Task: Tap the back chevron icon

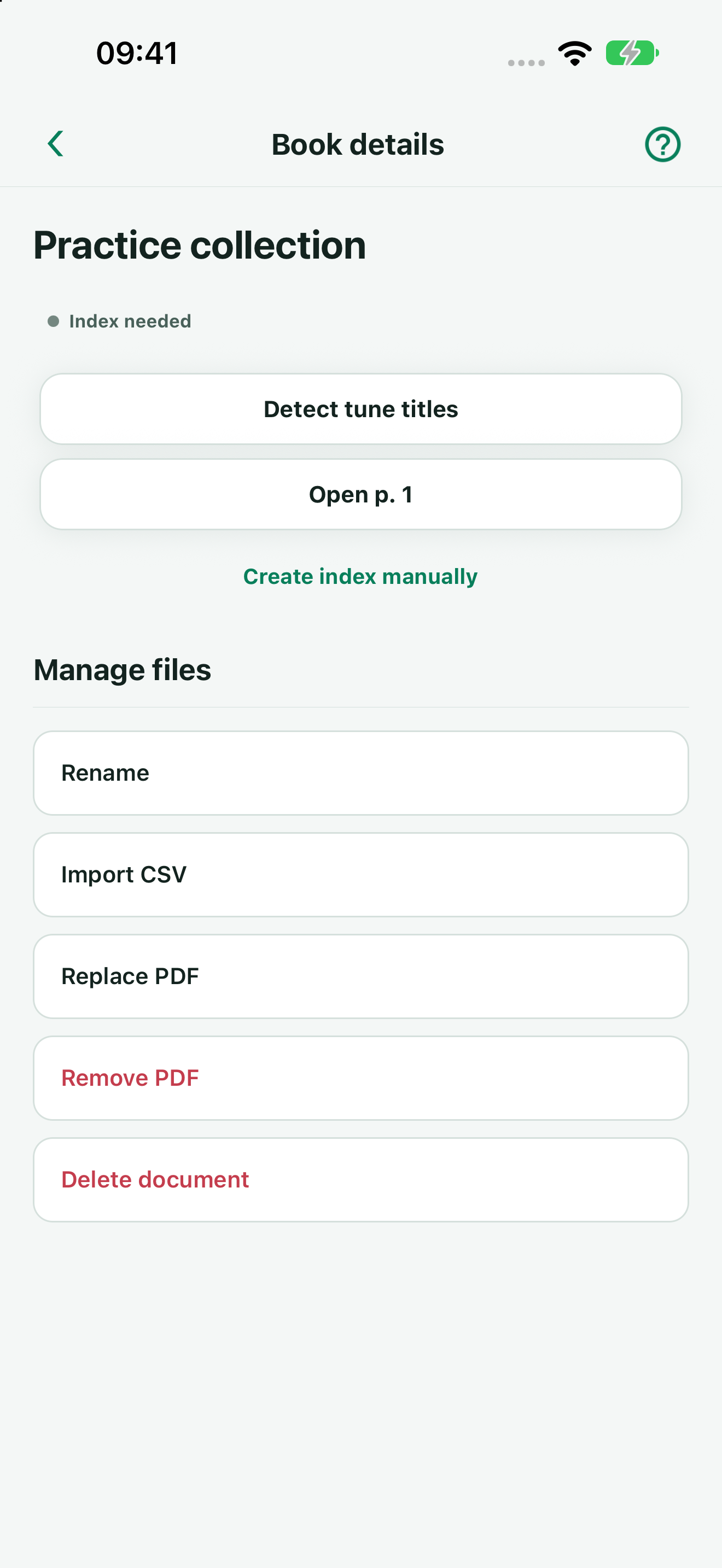Action: click(x=55, y=144)
